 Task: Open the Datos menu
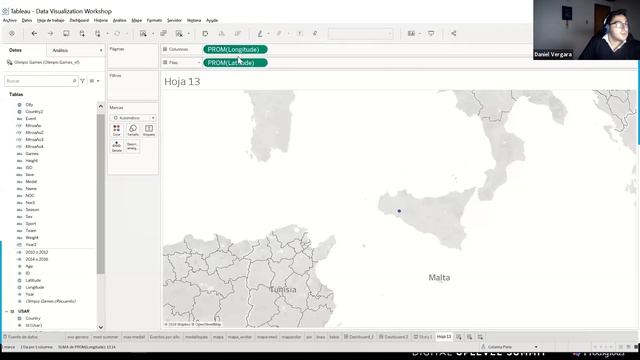tap(27, 20)
